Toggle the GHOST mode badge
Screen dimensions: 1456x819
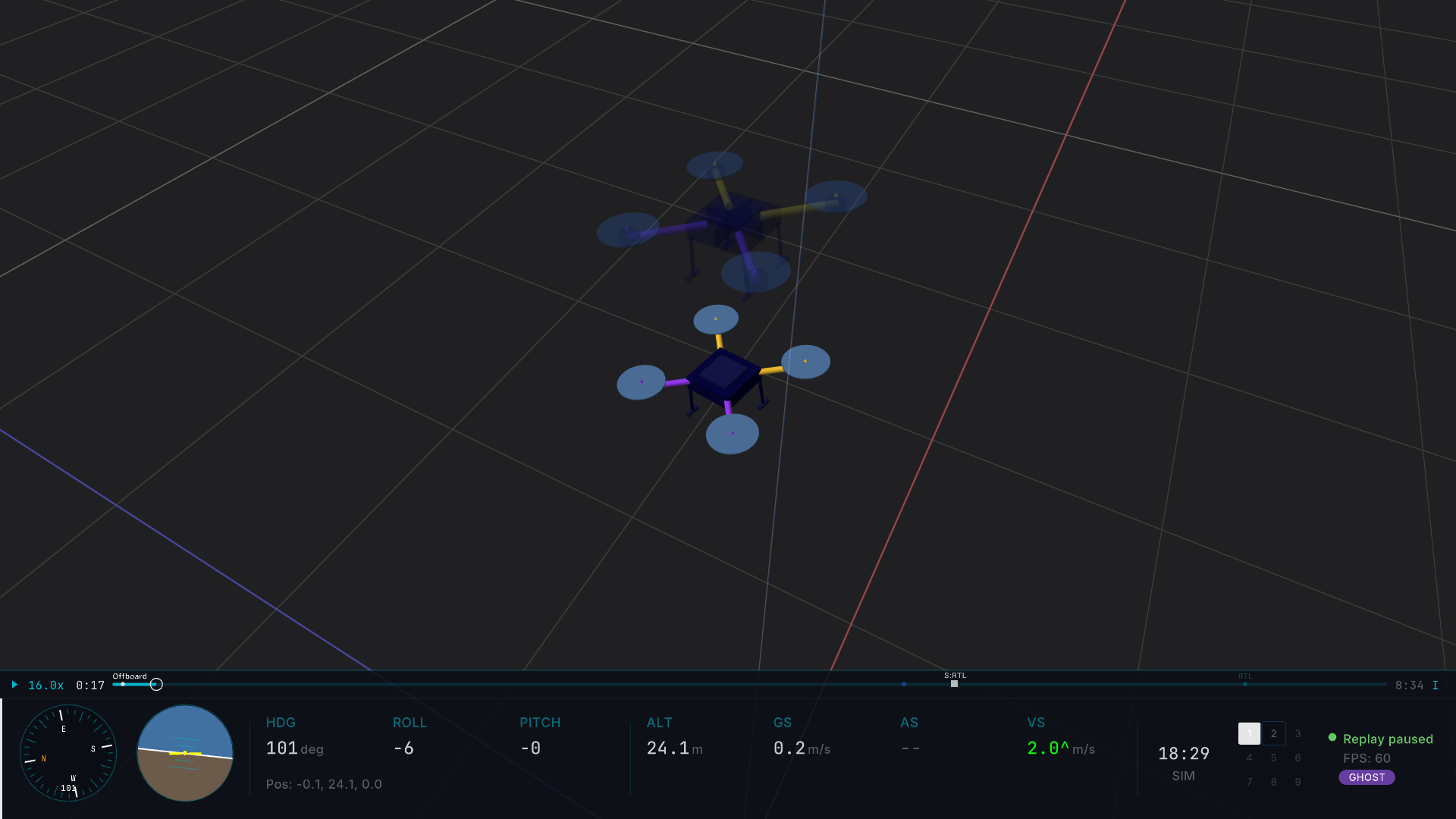click(1367, 777)
